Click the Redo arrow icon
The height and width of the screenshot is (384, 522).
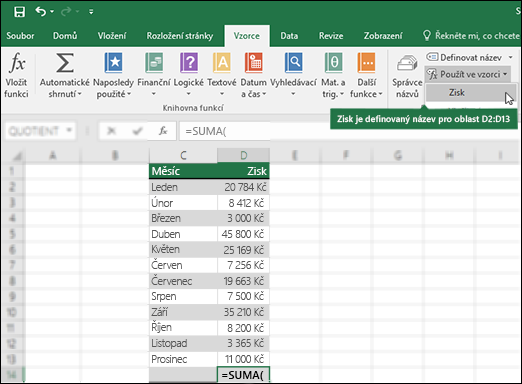tap(66, 12)
